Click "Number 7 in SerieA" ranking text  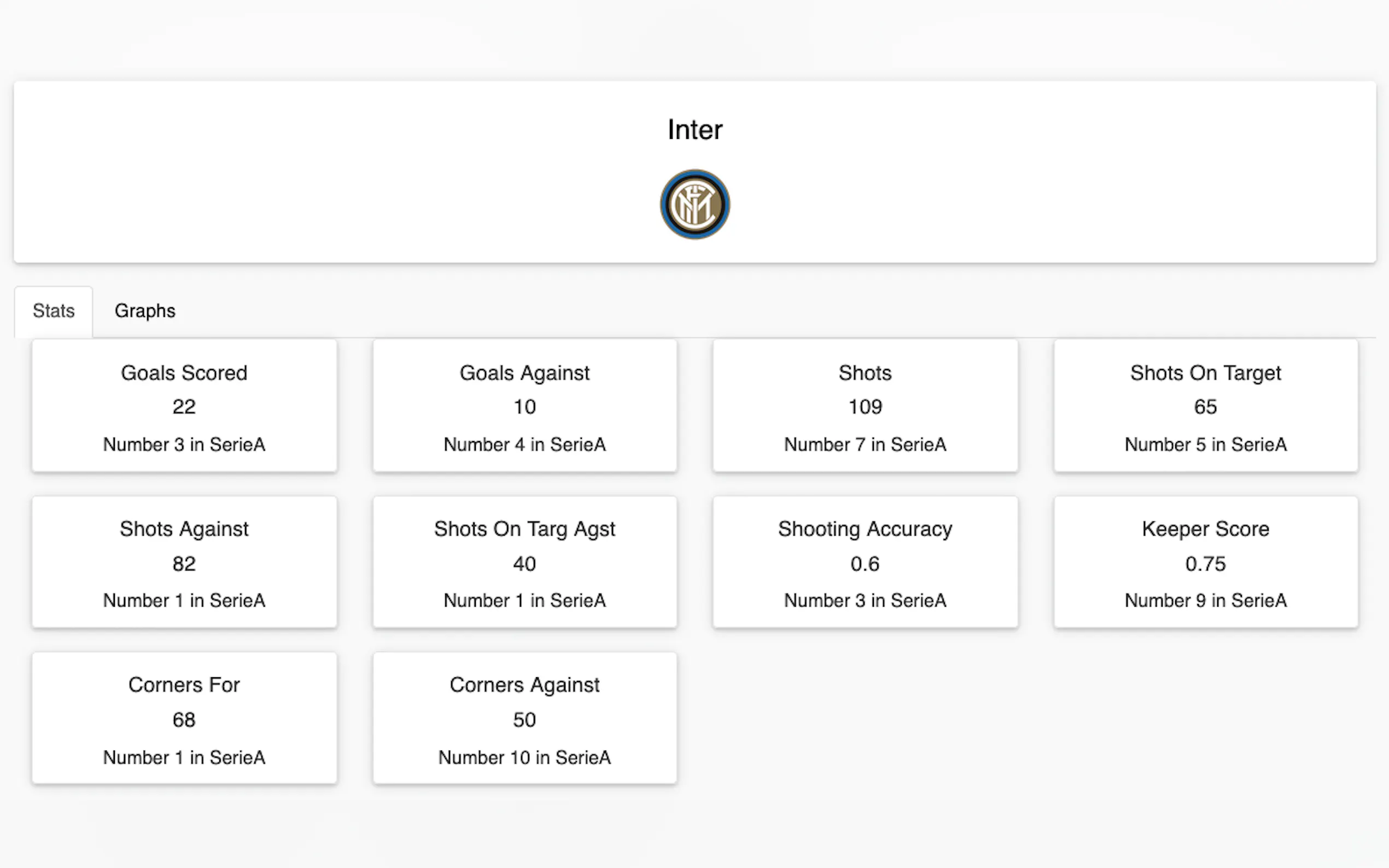pos(865,444)
